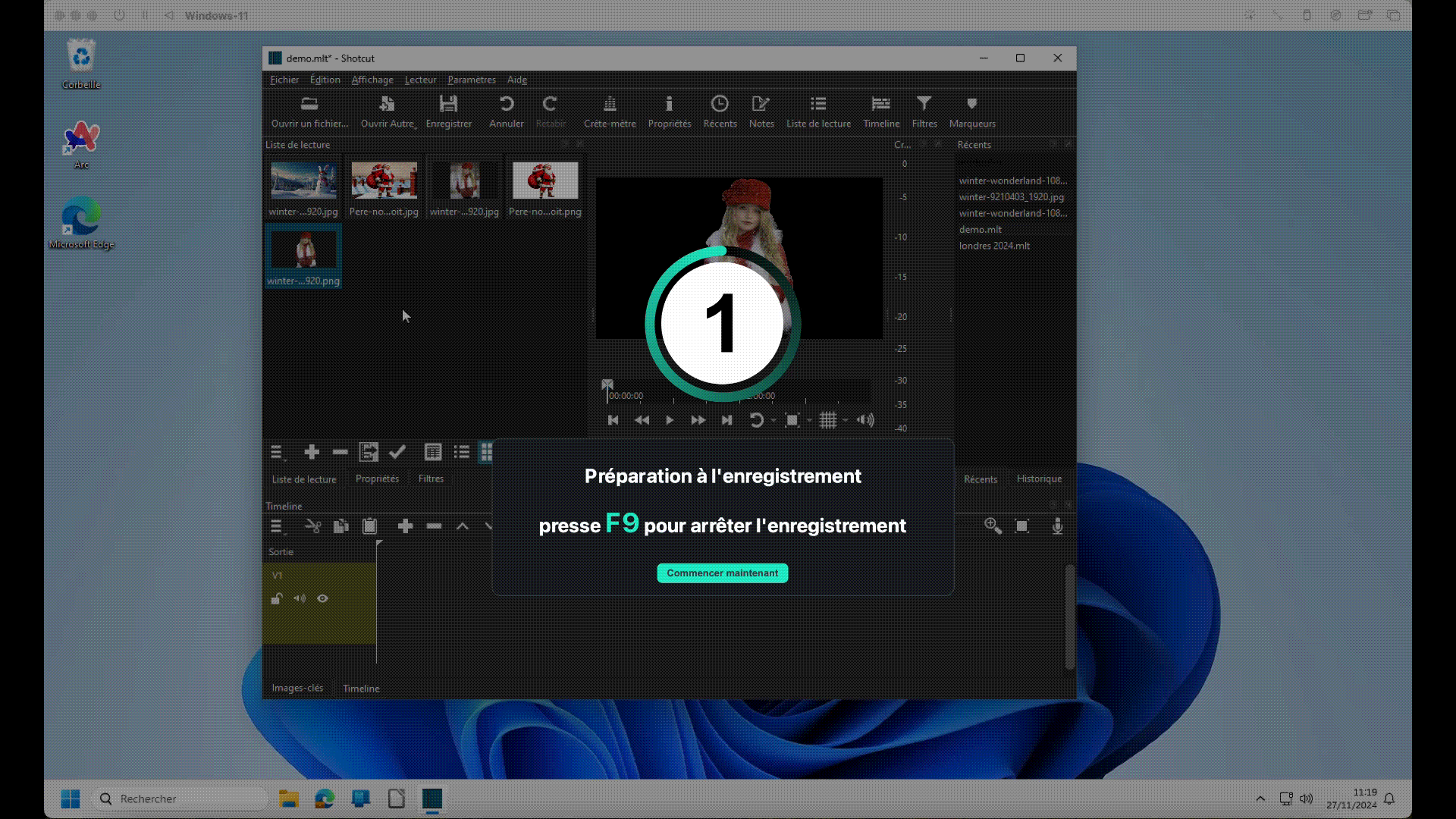
Task: Click the Timeline toolbar icon
Action: pyautogui.click(x=880, y=103)
